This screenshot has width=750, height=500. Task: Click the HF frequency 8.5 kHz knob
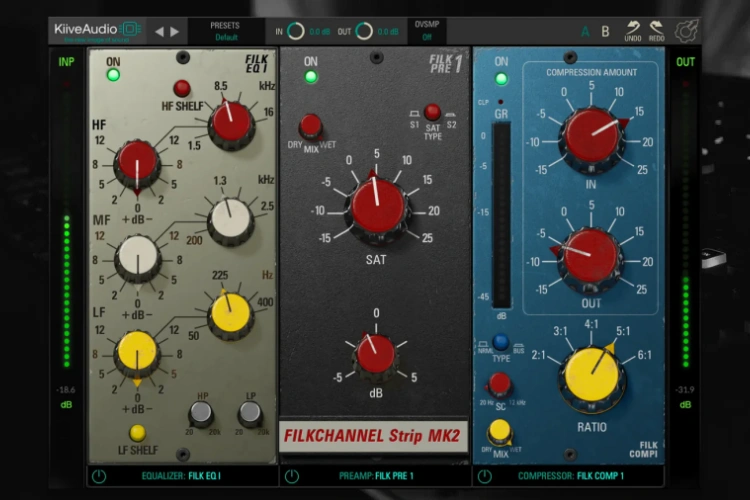231,124
